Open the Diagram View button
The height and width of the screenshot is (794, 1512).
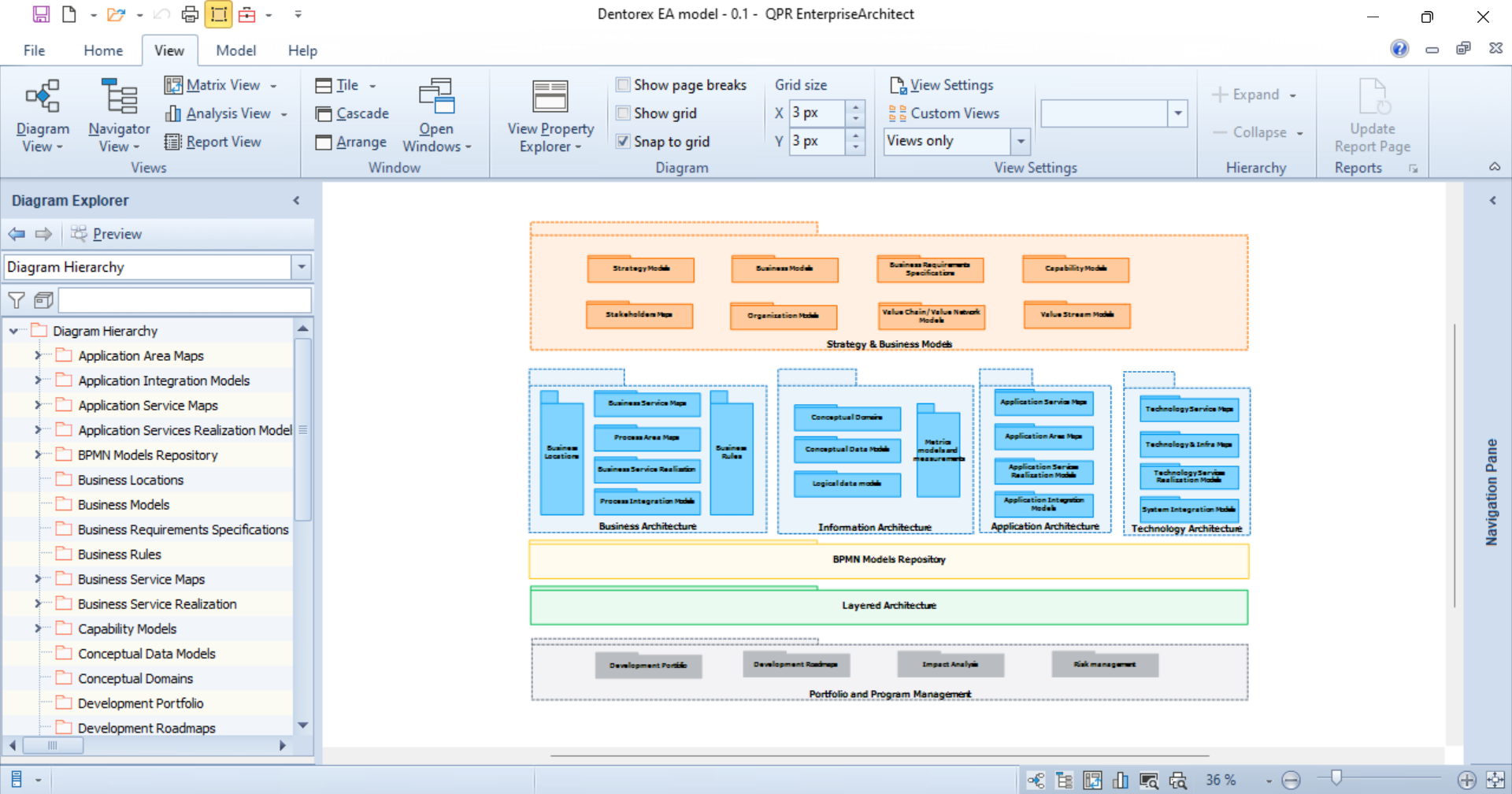click(x=43, y=115)
